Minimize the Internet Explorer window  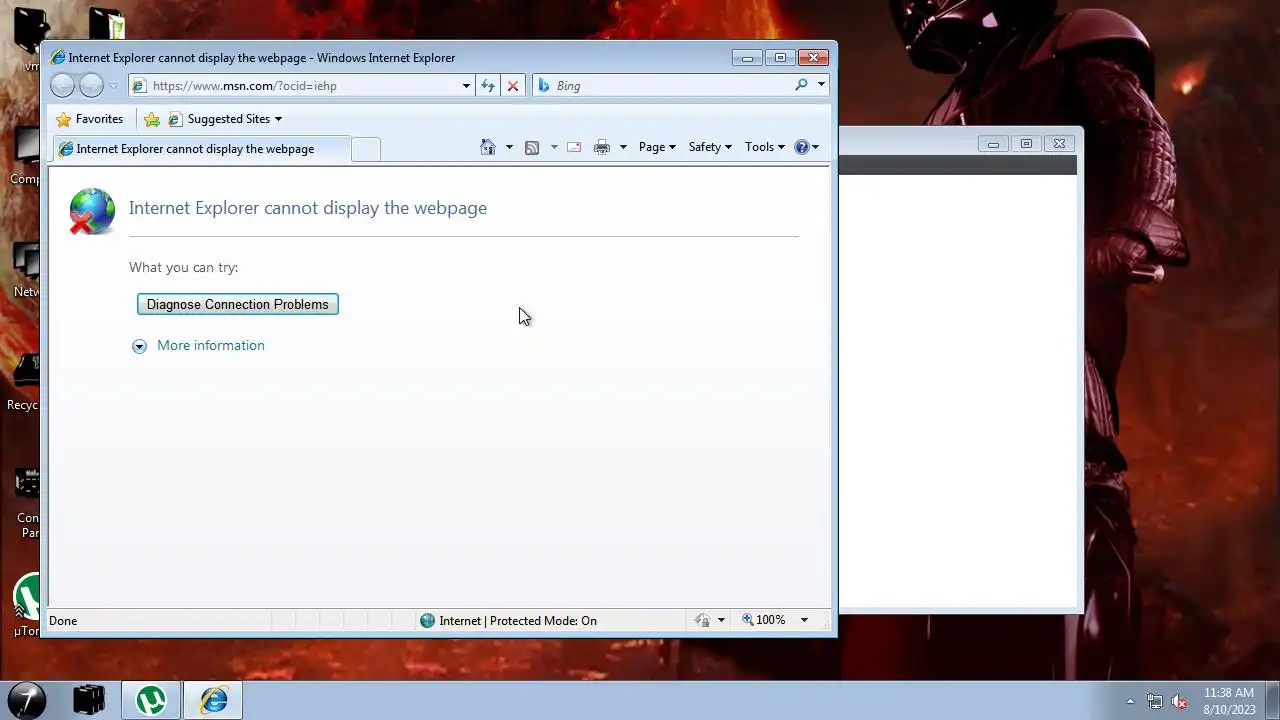tap(747, 58)
